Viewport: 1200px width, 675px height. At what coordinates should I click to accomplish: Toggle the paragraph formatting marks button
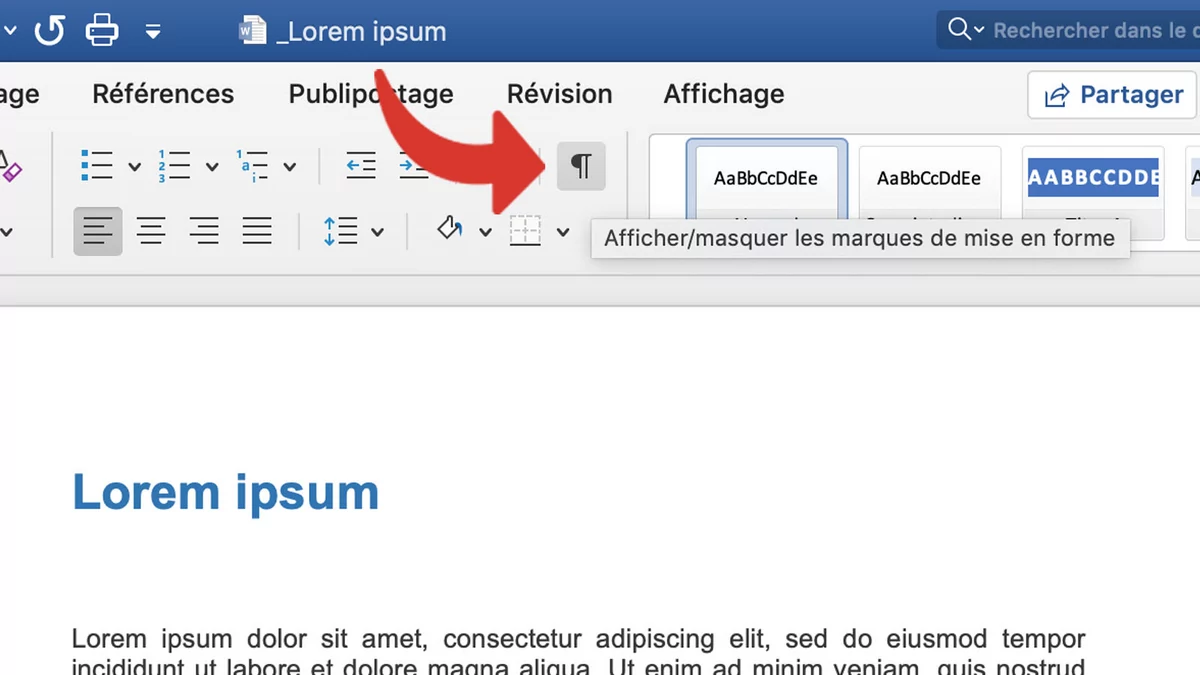(581, 165)
